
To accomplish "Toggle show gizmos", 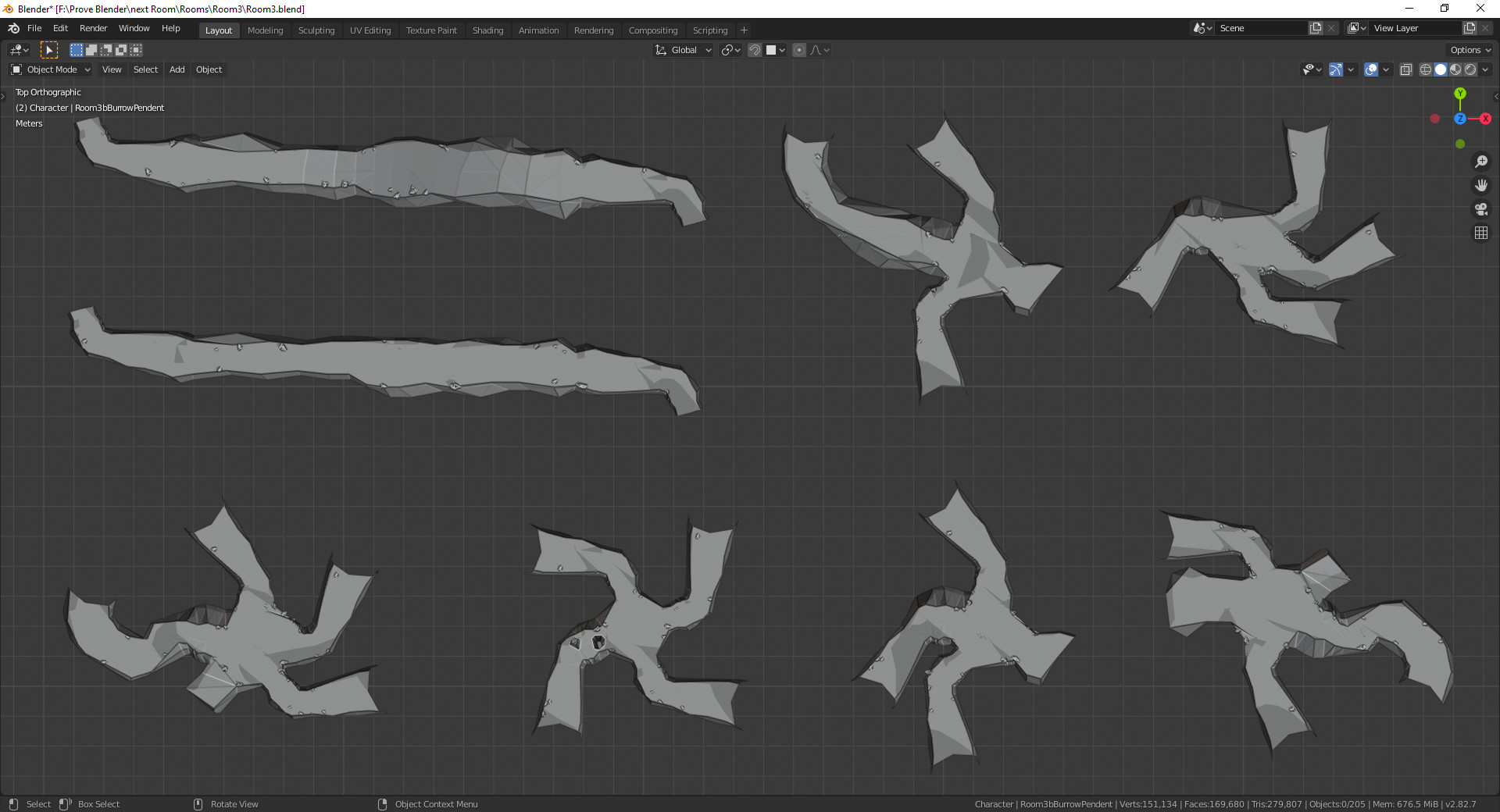I will 1336,69.
